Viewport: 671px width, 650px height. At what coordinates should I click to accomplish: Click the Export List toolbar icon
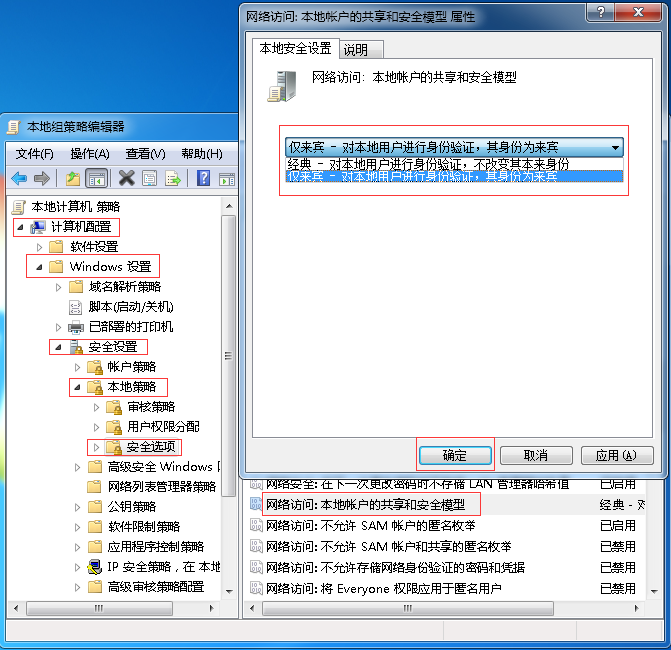173,178
